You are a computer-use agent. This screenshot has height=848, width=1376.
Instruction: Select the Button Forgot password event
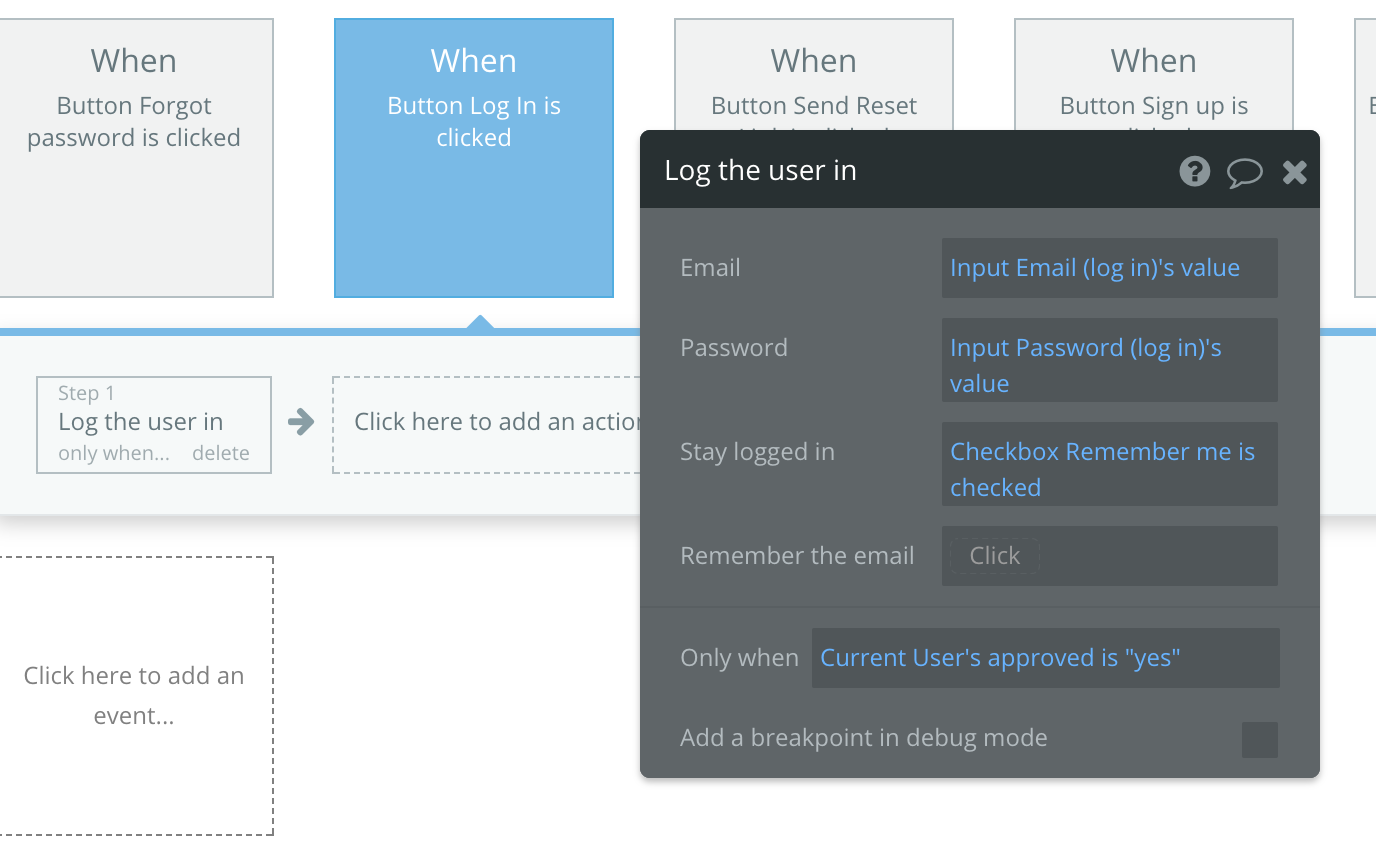click(134, 158)
